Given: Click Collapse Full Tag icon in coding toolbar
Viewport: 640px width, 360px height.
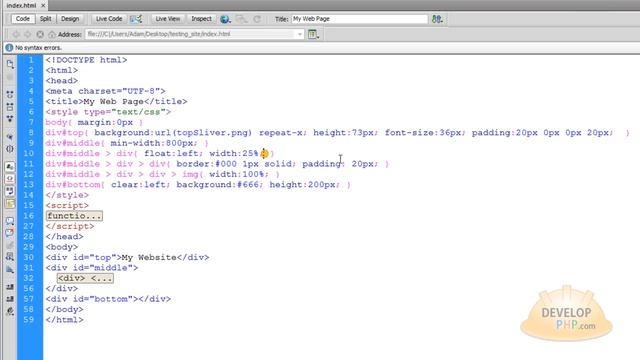Looking at the screenshot, I should (10, 94).
